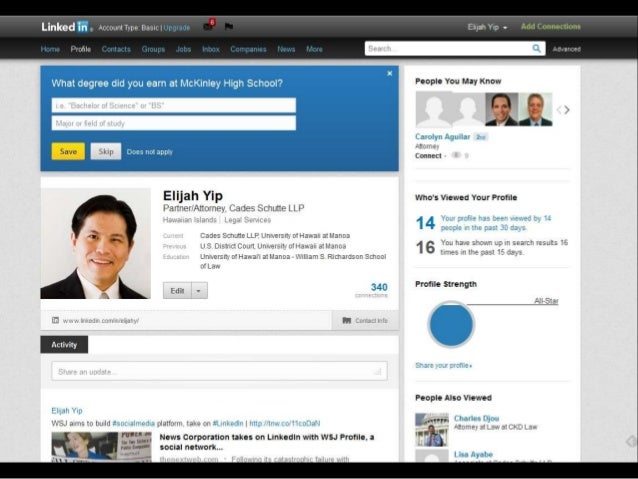Open the Elijah Yip account dropdown
This screenshot has width=638, height=479.
click(487, 27)
